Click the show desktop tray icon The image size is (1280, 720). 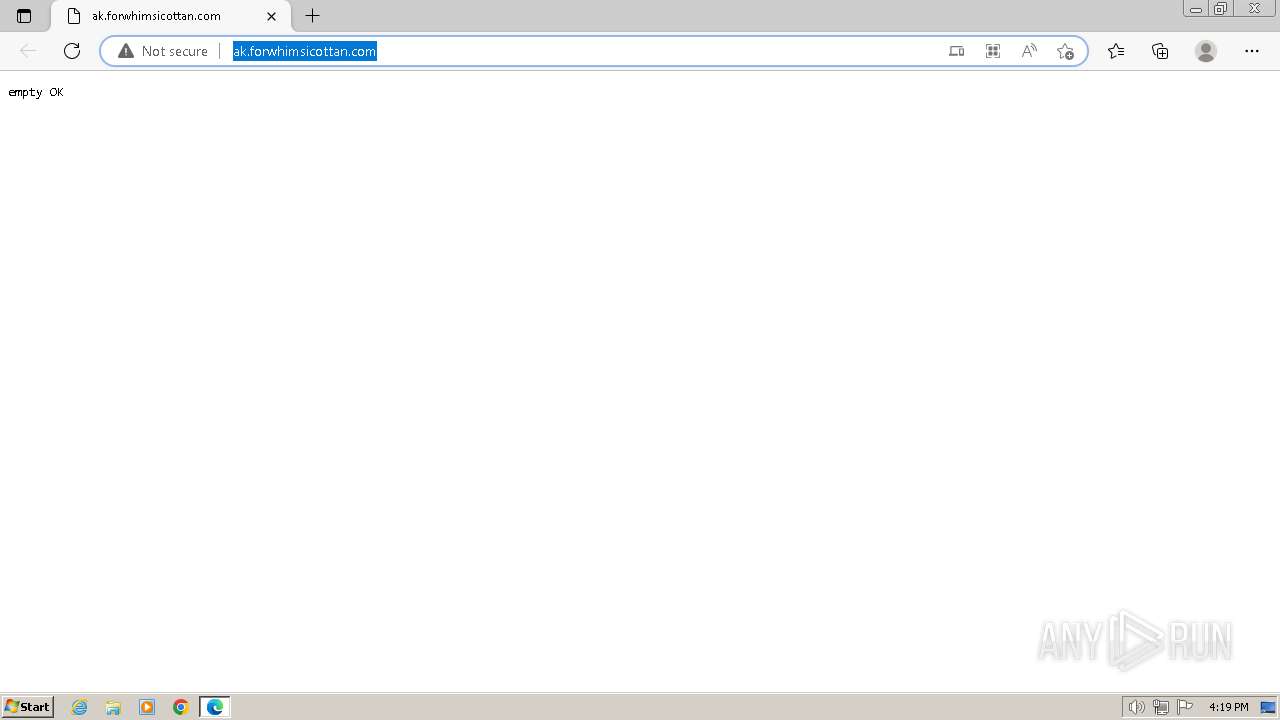(x=1268, y=707)
